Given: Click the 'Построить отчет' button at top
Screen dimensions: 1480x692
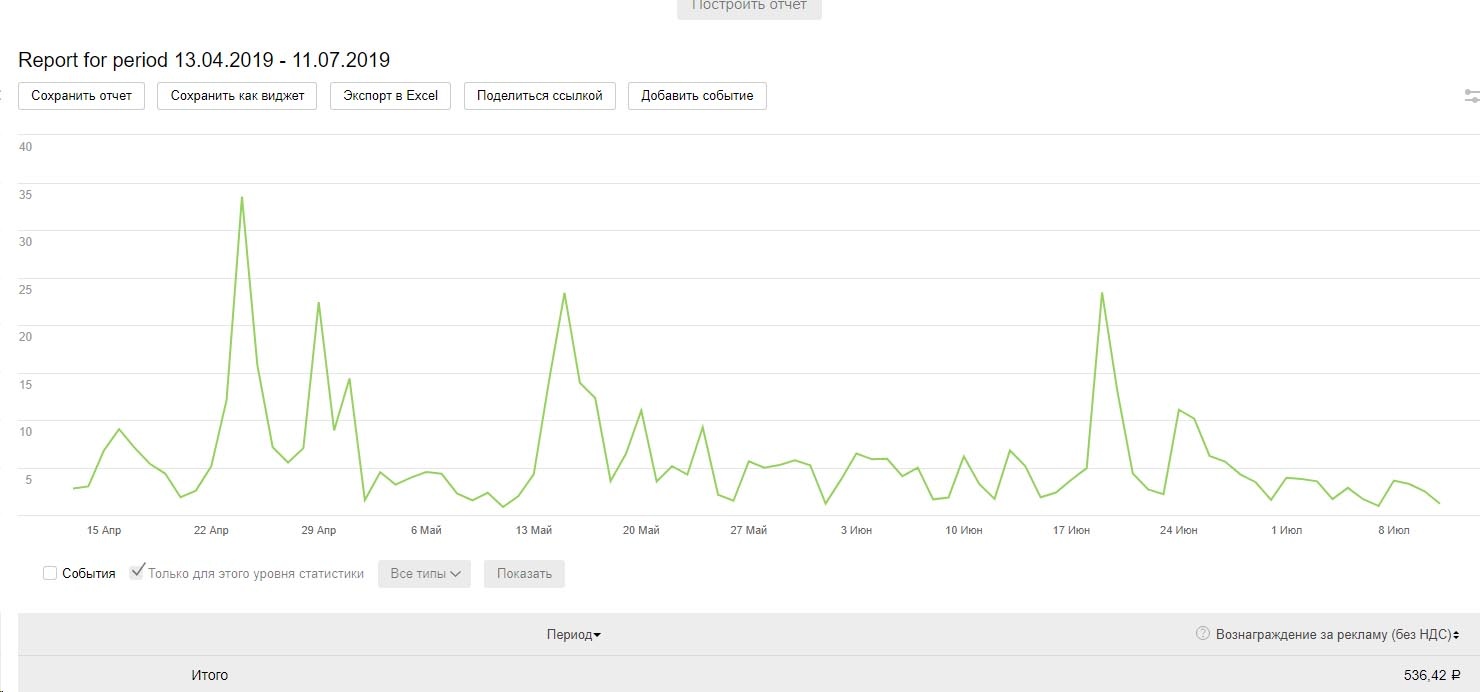Looking at the screenshot, I should click(749, 6).
